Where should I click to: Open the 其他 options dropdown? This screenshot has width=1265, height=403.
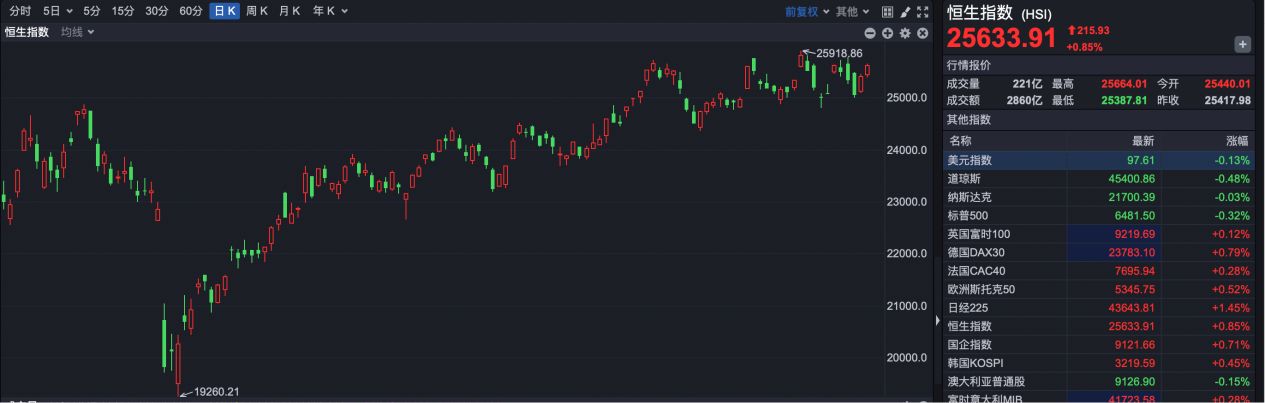852,12
